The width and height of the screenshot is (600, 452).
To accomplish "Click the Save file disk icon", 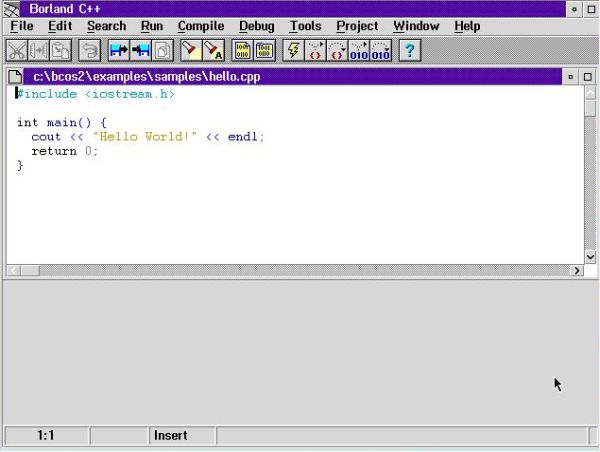I will pyautogui.click(x=141, y=51).
